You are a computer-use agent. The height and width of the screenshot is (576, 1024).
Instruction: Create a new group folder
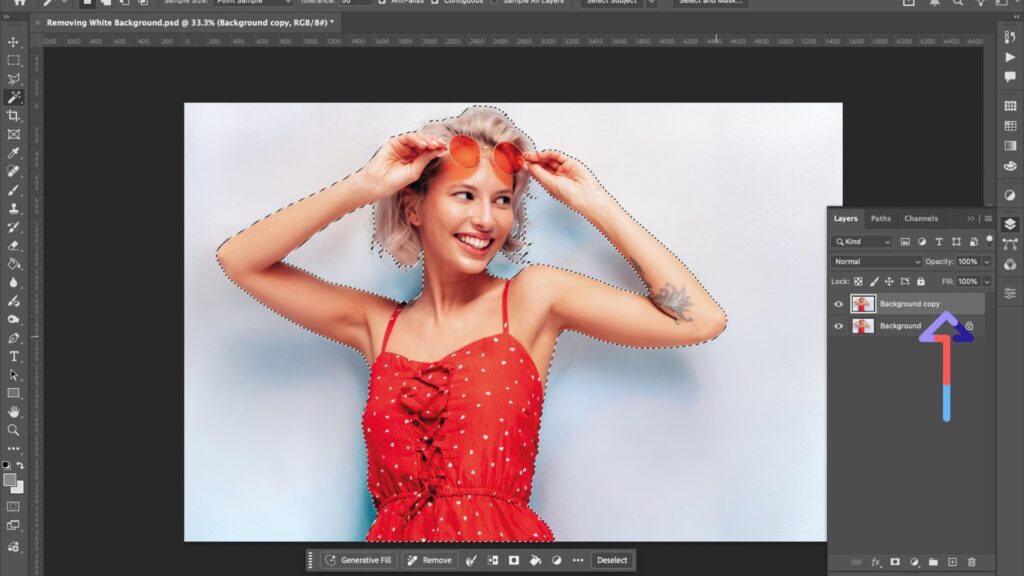(933, 562)
